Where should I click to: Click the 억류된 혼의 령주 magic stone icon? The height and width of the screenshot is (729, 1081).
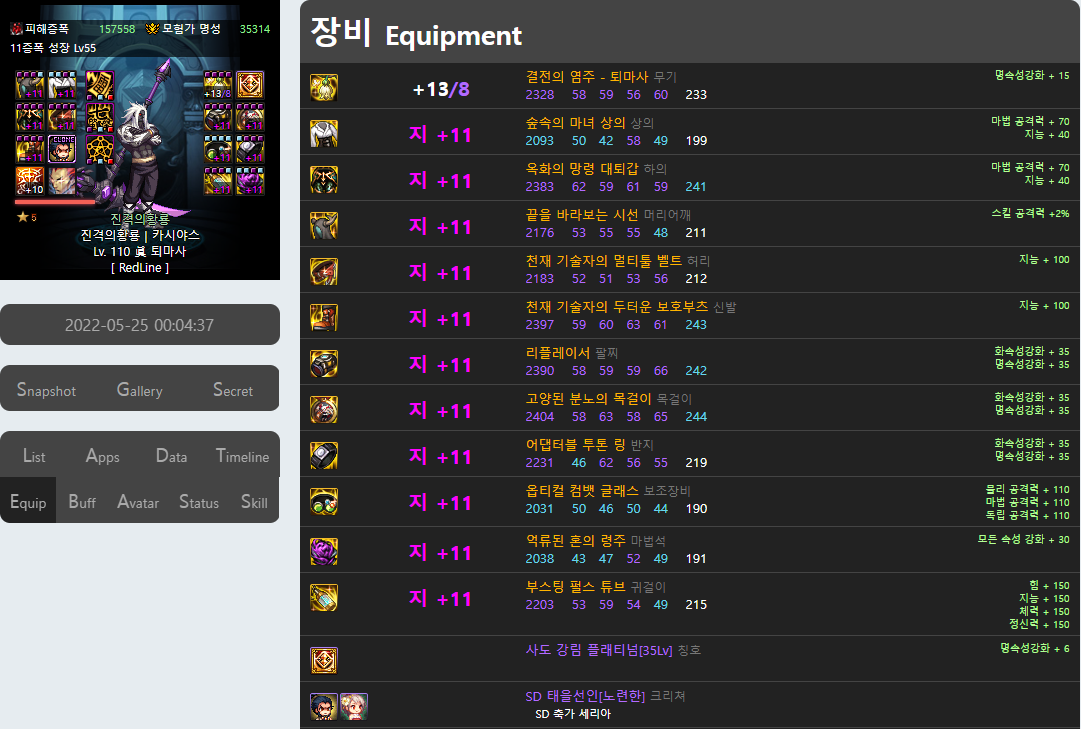click(323, 552)
